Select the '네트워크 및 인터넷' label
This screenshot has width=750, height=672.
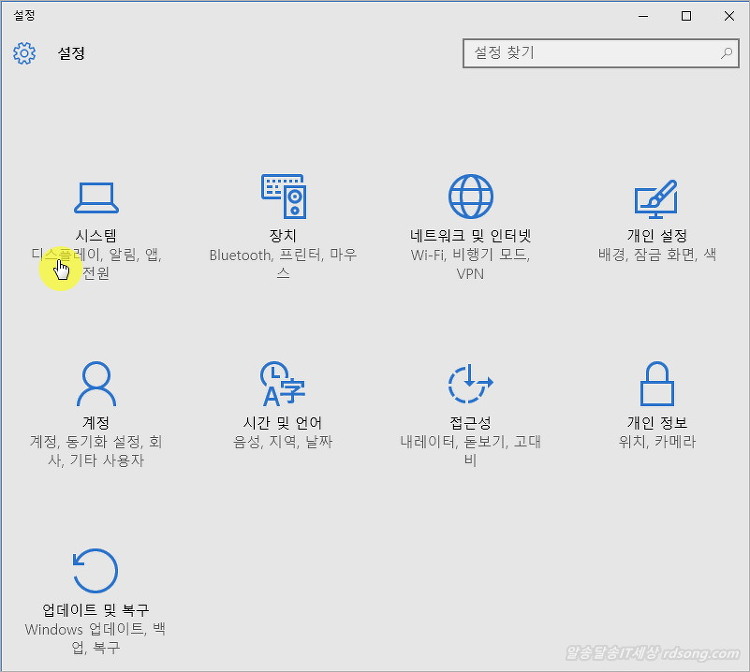(x=470, y=236)
